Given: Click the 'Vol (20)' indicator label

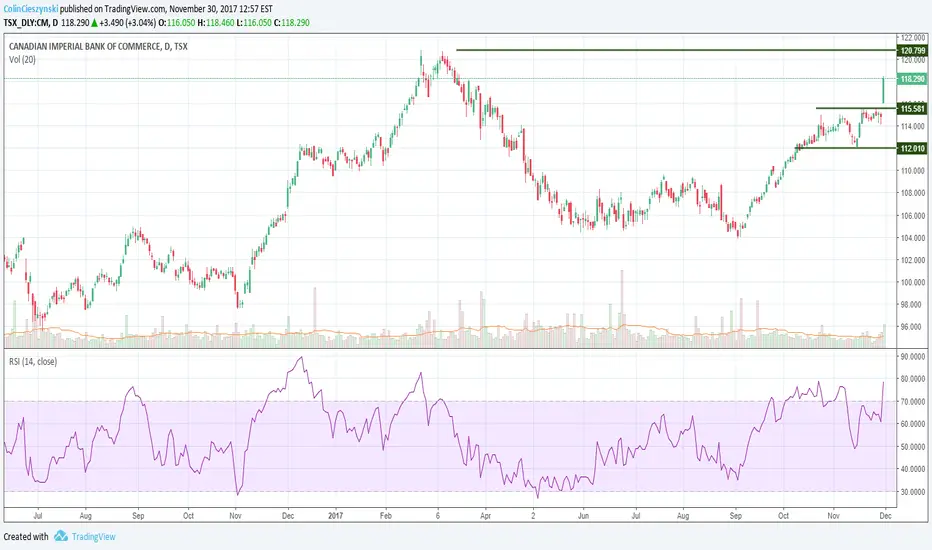Looking at the screenshot, I should 22,59.
